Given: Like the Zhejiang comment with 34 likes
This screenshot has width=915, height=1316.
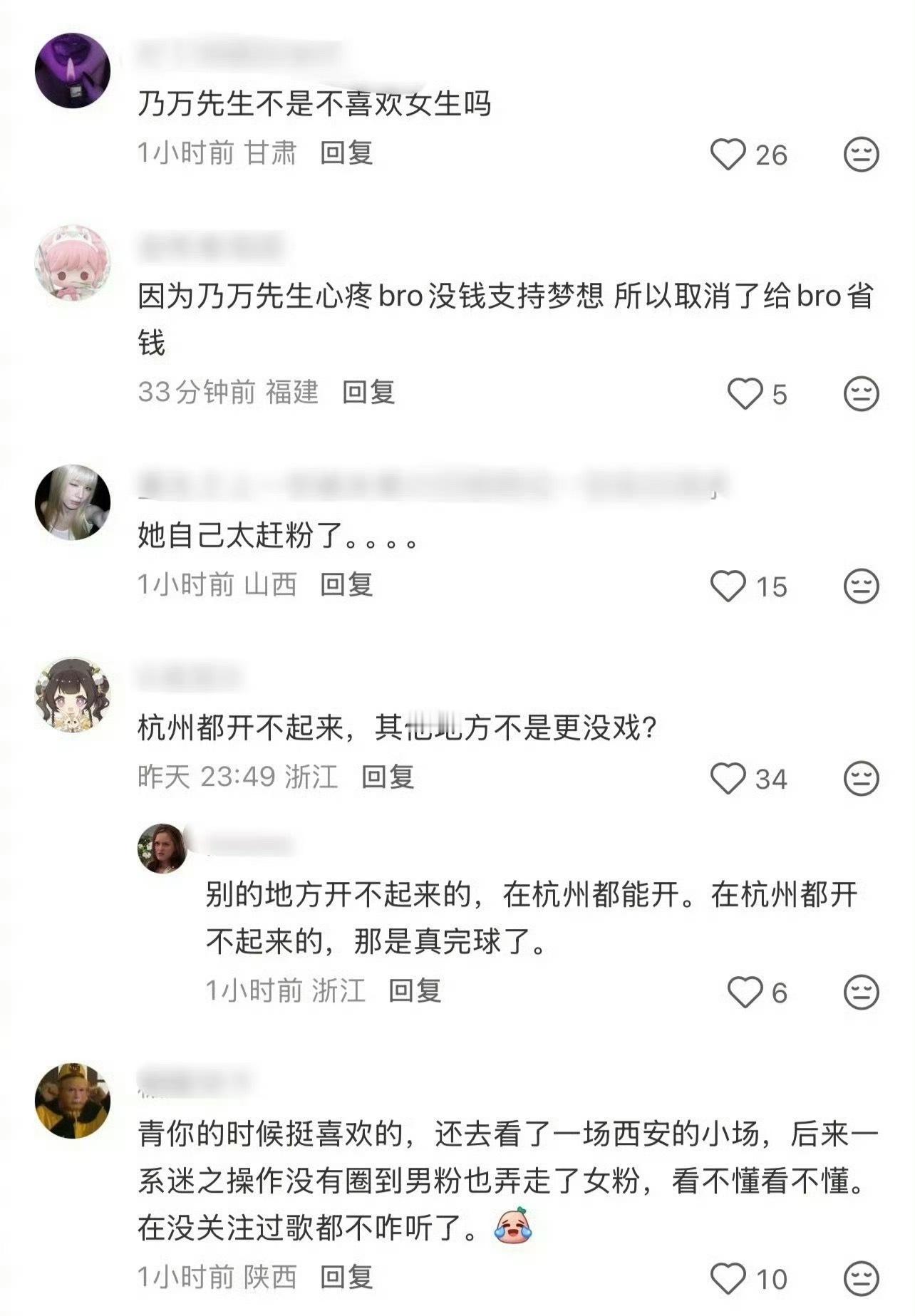Looking at the screenshot, I should pyautogui.click(x=728, y=778).
